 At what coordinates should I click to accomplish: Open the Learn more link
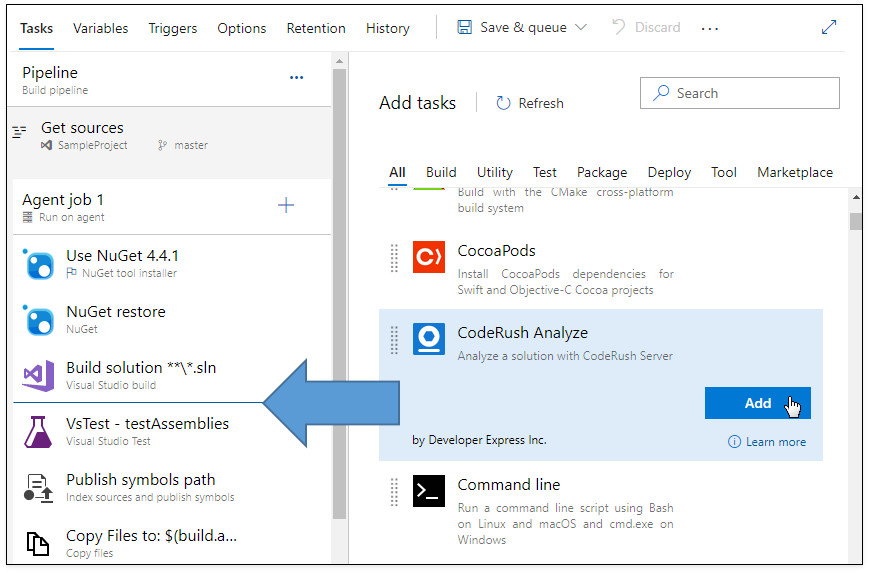775,442
